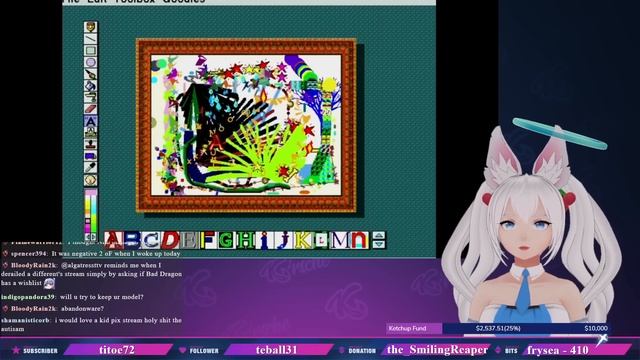Pick the green letter H stamp
640x360 pixels.
(x=245, y=240)
